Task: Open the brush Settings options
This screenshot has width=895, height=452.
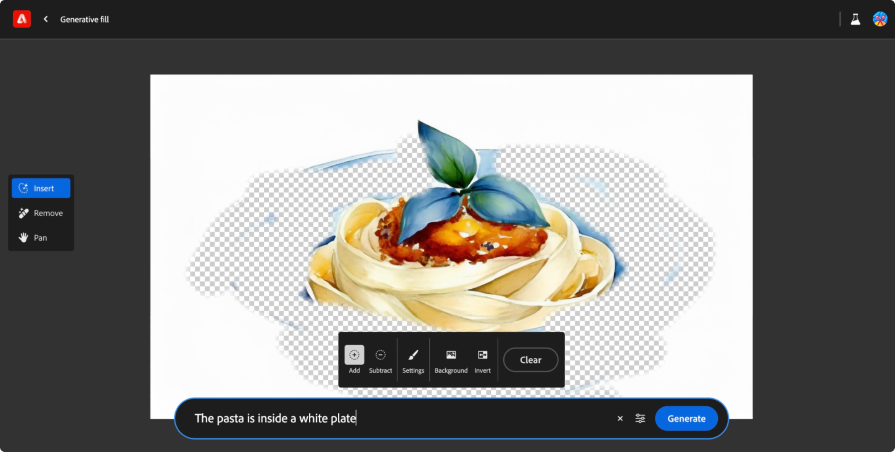Action: coord(413,360)
